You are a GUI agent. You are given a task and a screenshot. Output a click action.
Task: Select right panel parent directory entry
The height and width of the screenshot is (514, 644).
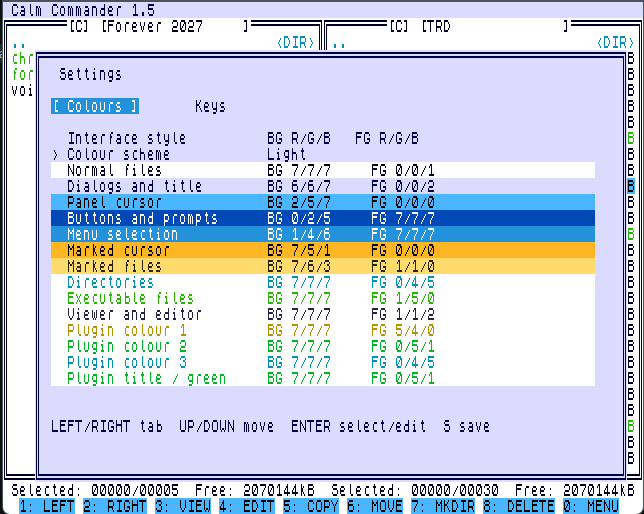pos(483,43)
